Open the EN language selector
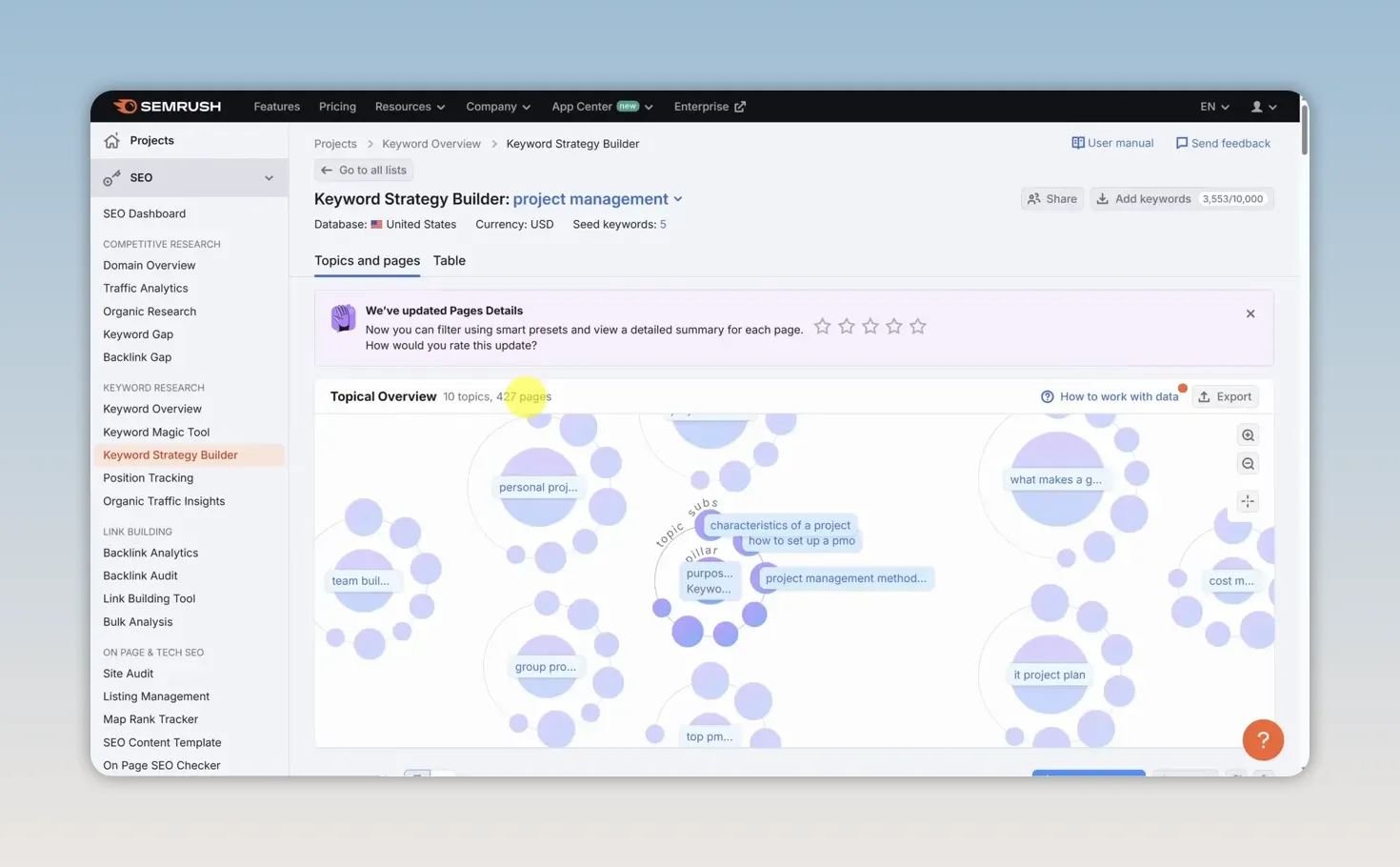1400x867 pixels. pos(1214,107)
